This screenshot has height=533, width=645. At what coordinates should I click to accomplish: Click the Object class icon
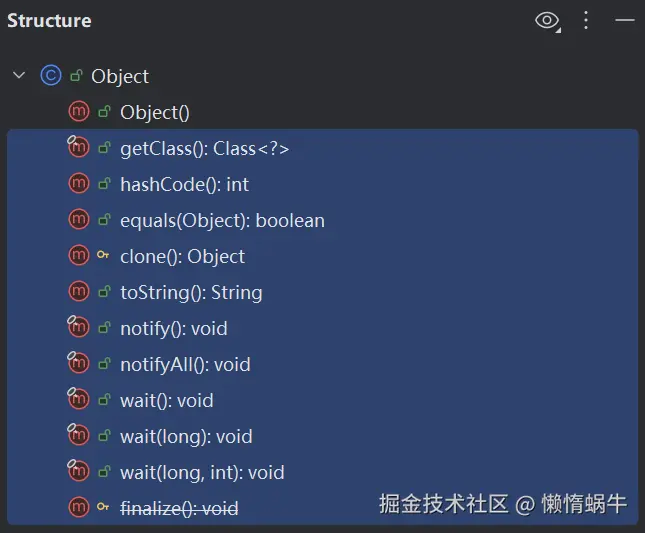point(51,76)
